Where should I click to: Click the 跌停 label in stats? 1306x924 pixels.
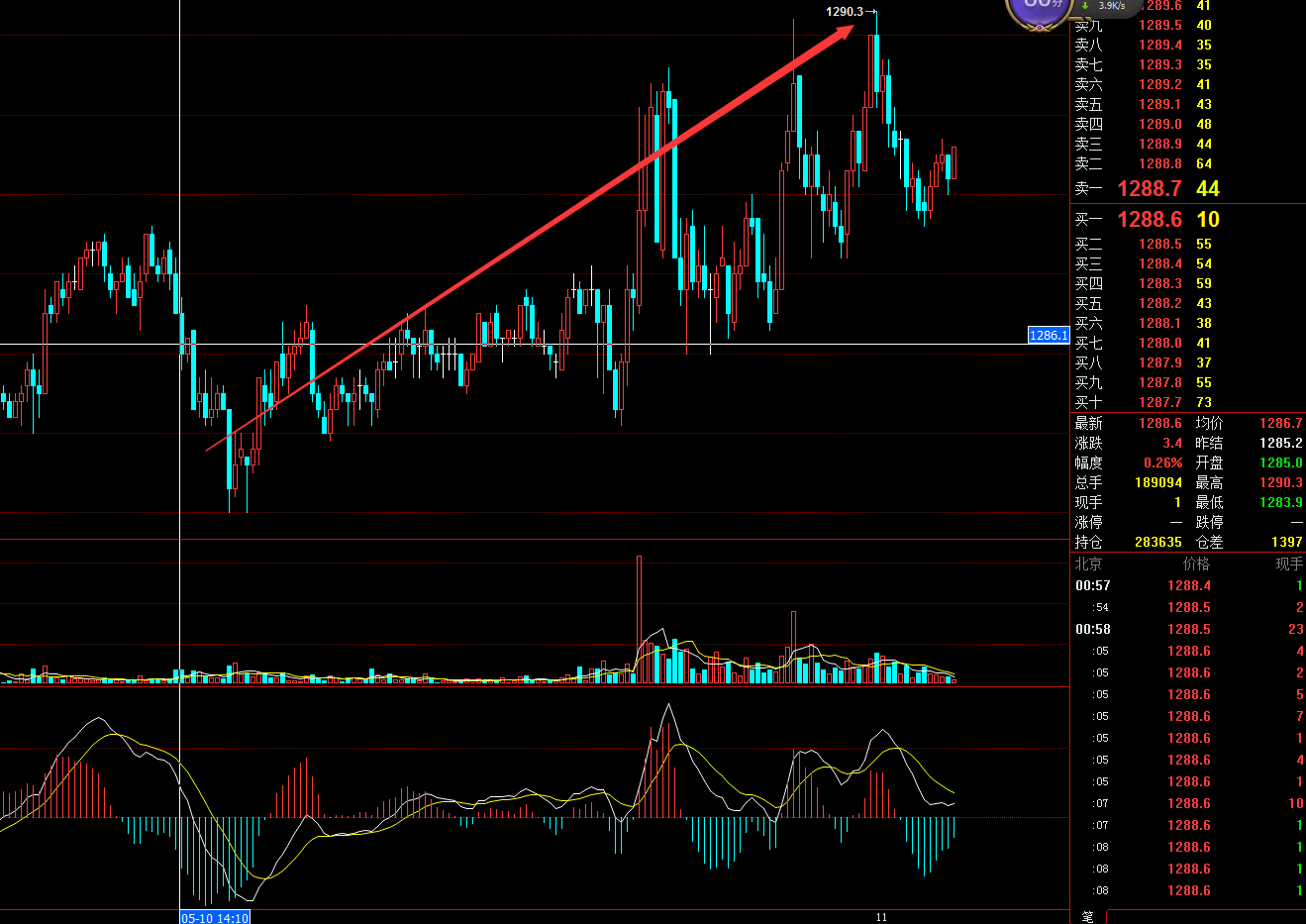coord(1209,522)
